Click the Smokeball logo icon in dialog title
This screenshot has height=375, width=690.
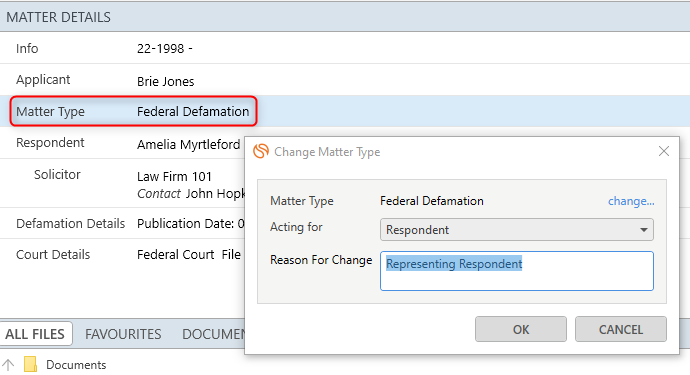(261, 151)
